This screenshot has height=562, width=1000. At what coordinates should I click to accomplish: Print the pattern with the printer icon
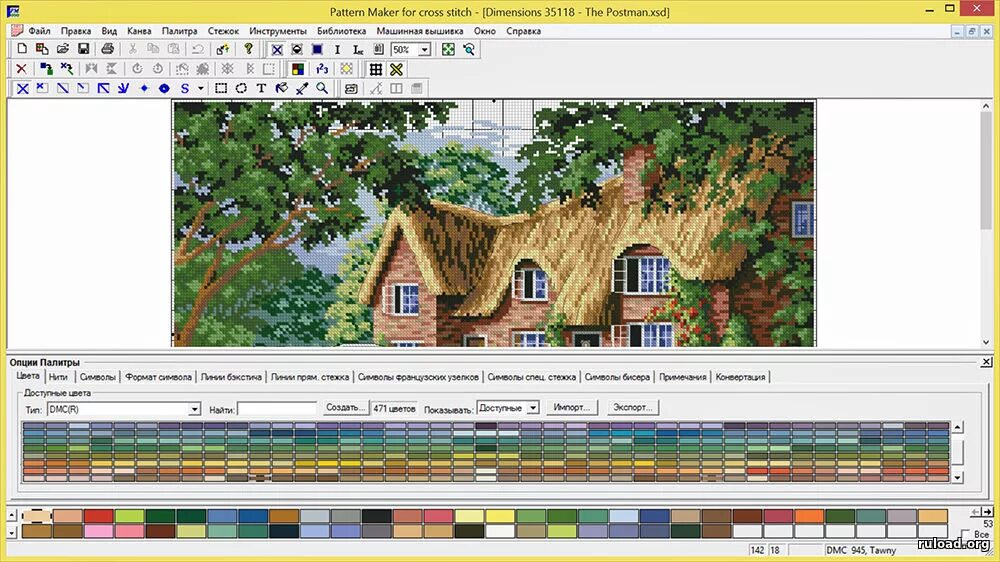click(x=107, y=49)
